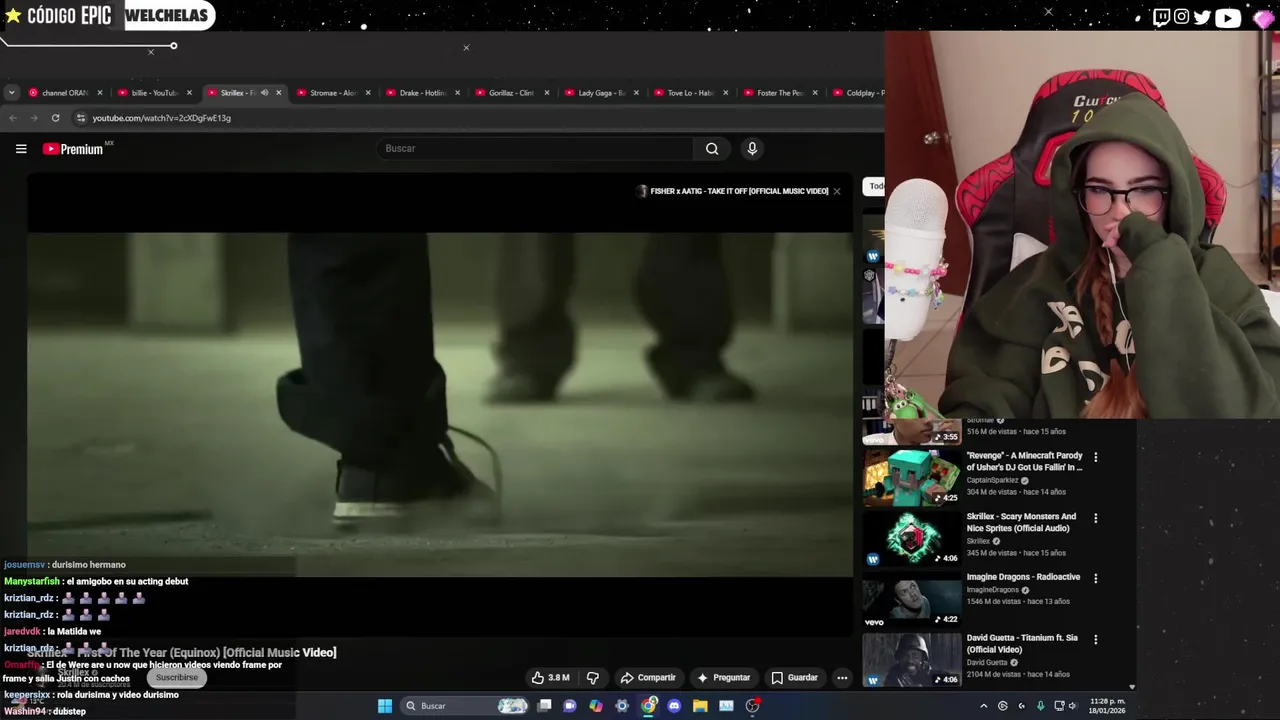The image size is (1280, 720).
Task: Switch to the "billie - YouTube" tab
Action: (153, 93)
